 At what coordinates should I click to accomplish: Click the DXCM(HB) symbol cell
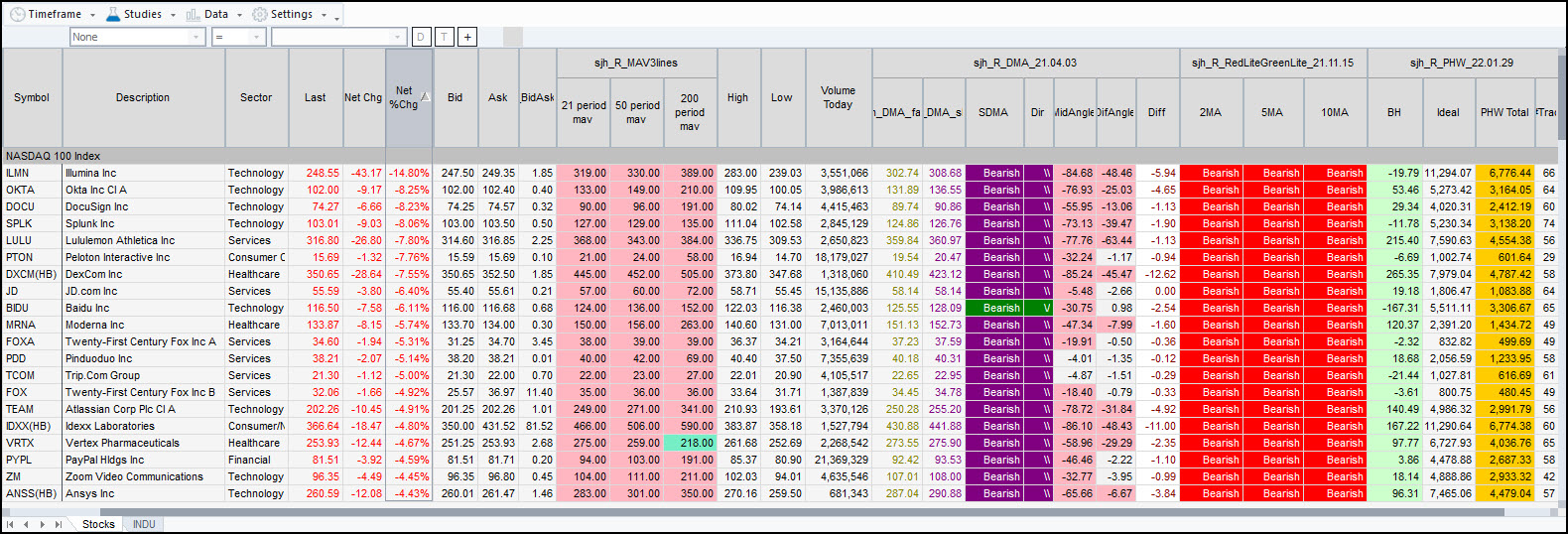[32, 274]
